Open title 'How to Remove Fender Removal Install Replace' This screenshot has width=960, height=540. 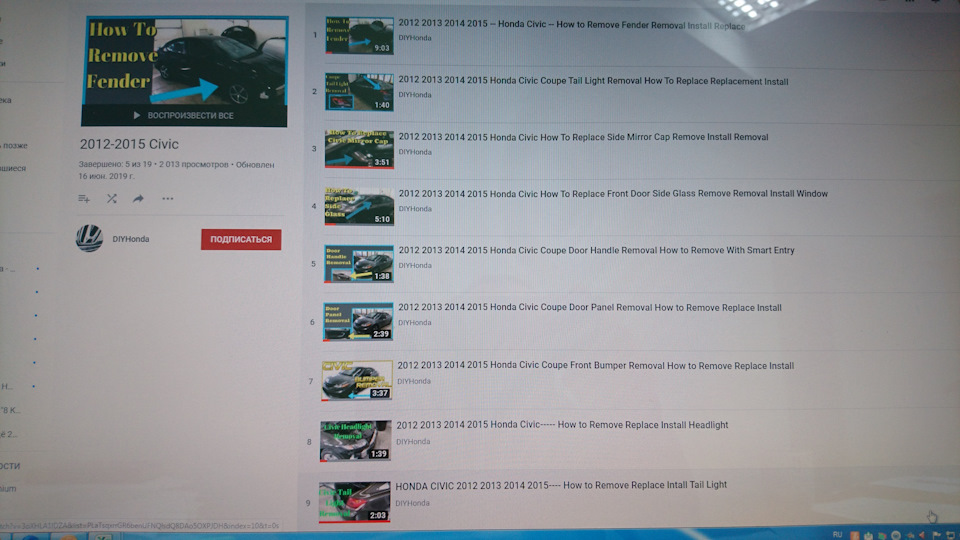coord(572,25)
